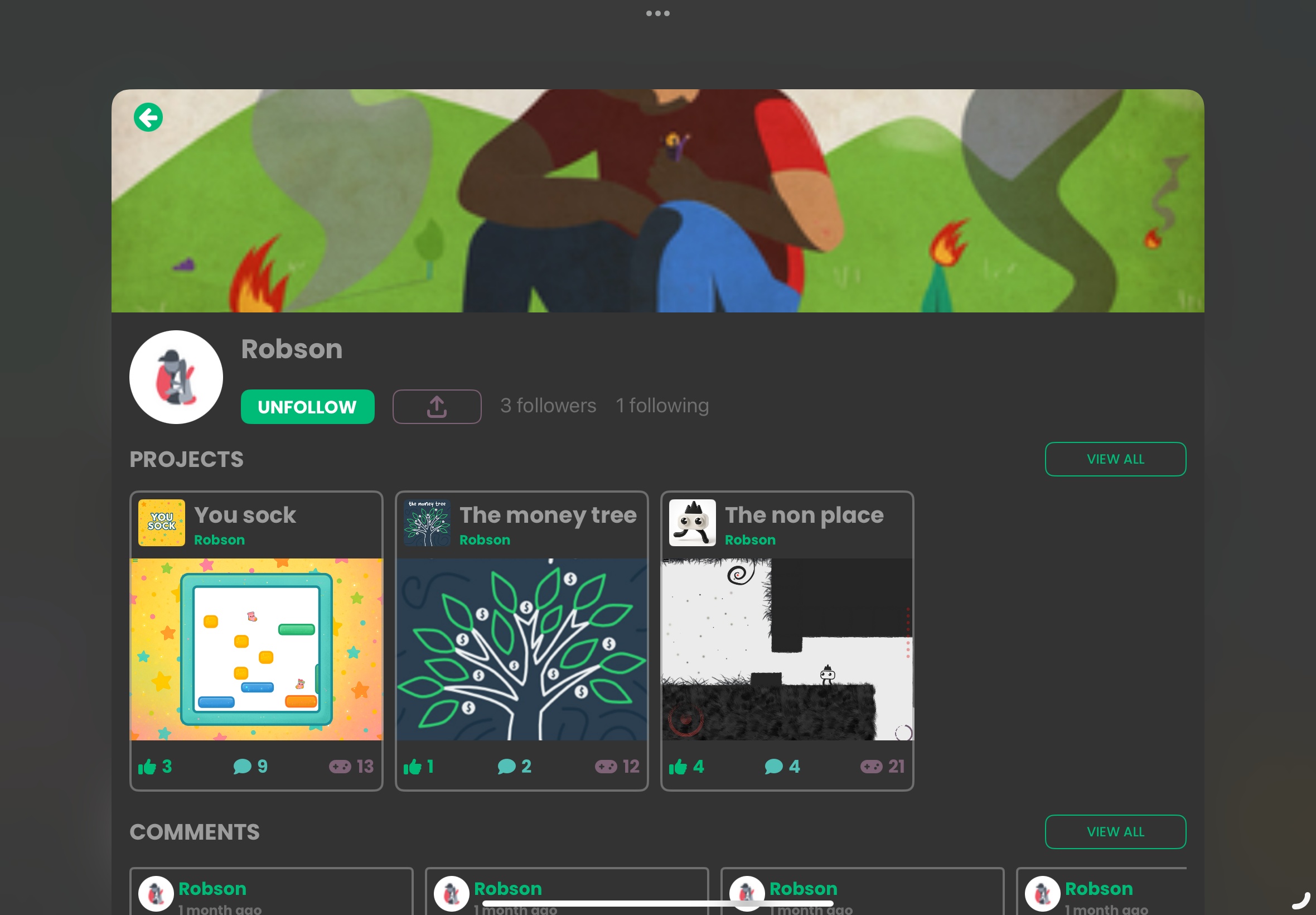The height and width of the screenshot is (915, 1316).
Task: Click The non place character icon
Action: 692,522
